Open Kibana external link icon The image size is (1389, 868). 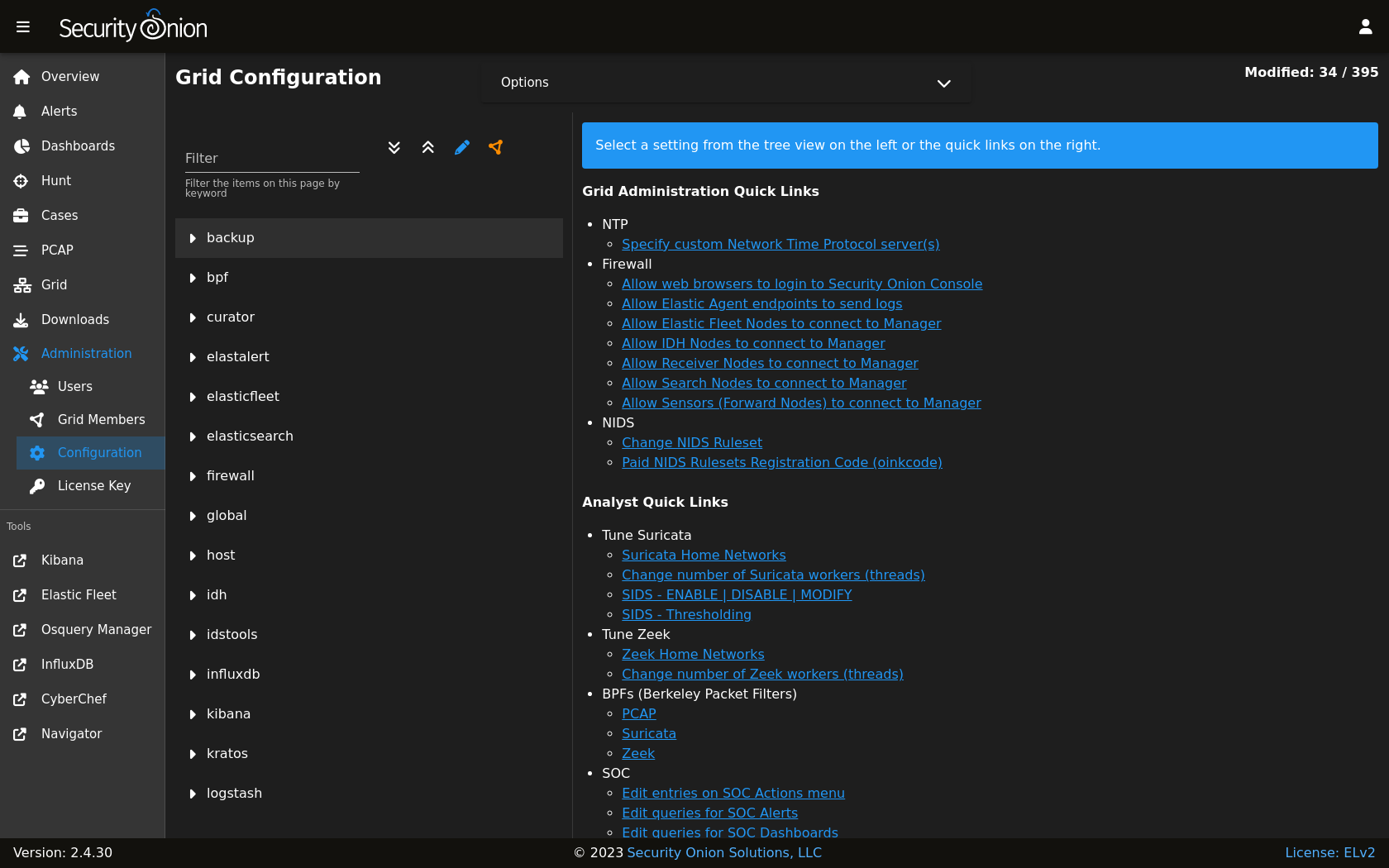[x=21, y=560]
